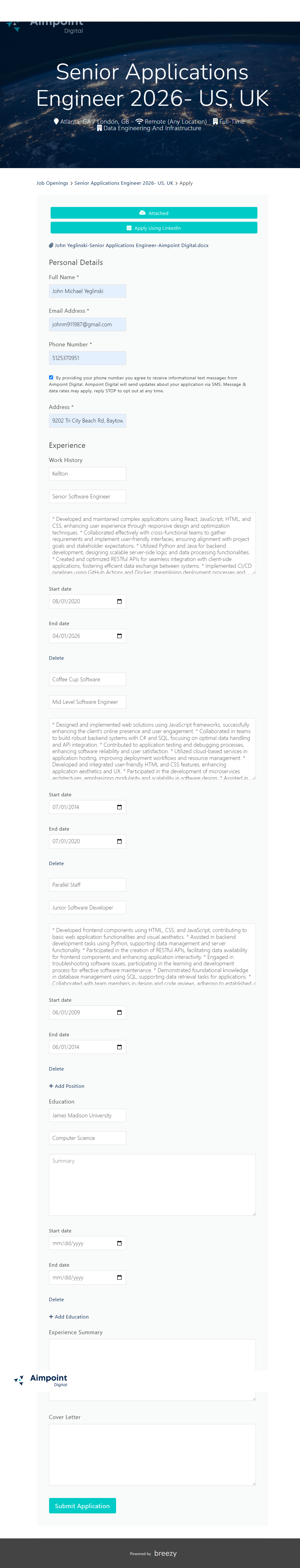The image size is (300, 1568).
Task: Click Add Education plus link
Action: pos(69,1317)
